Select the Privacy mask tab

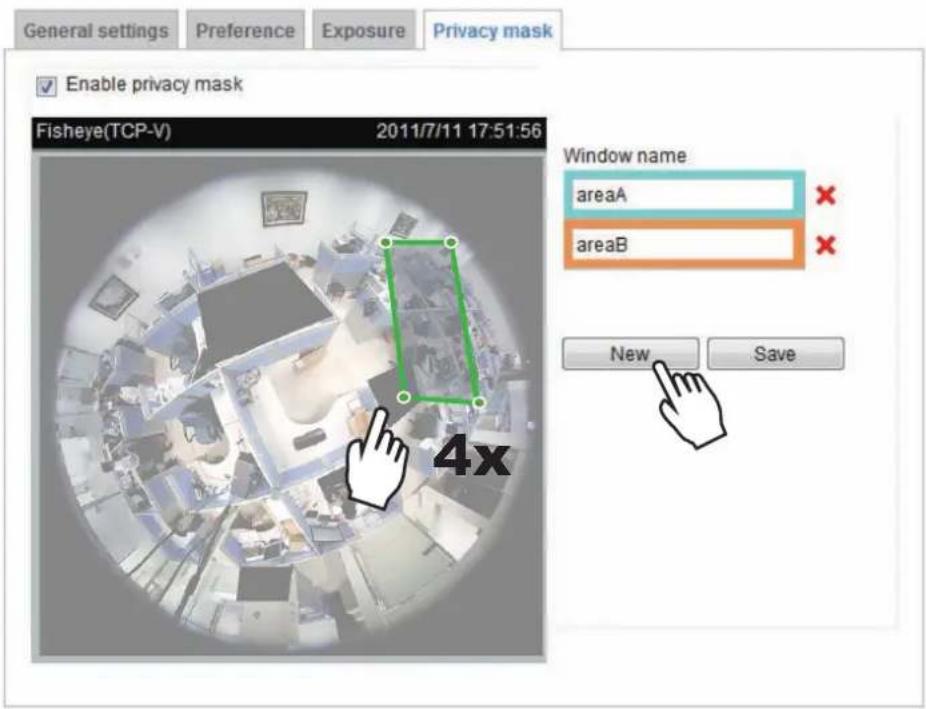point(493,30)
